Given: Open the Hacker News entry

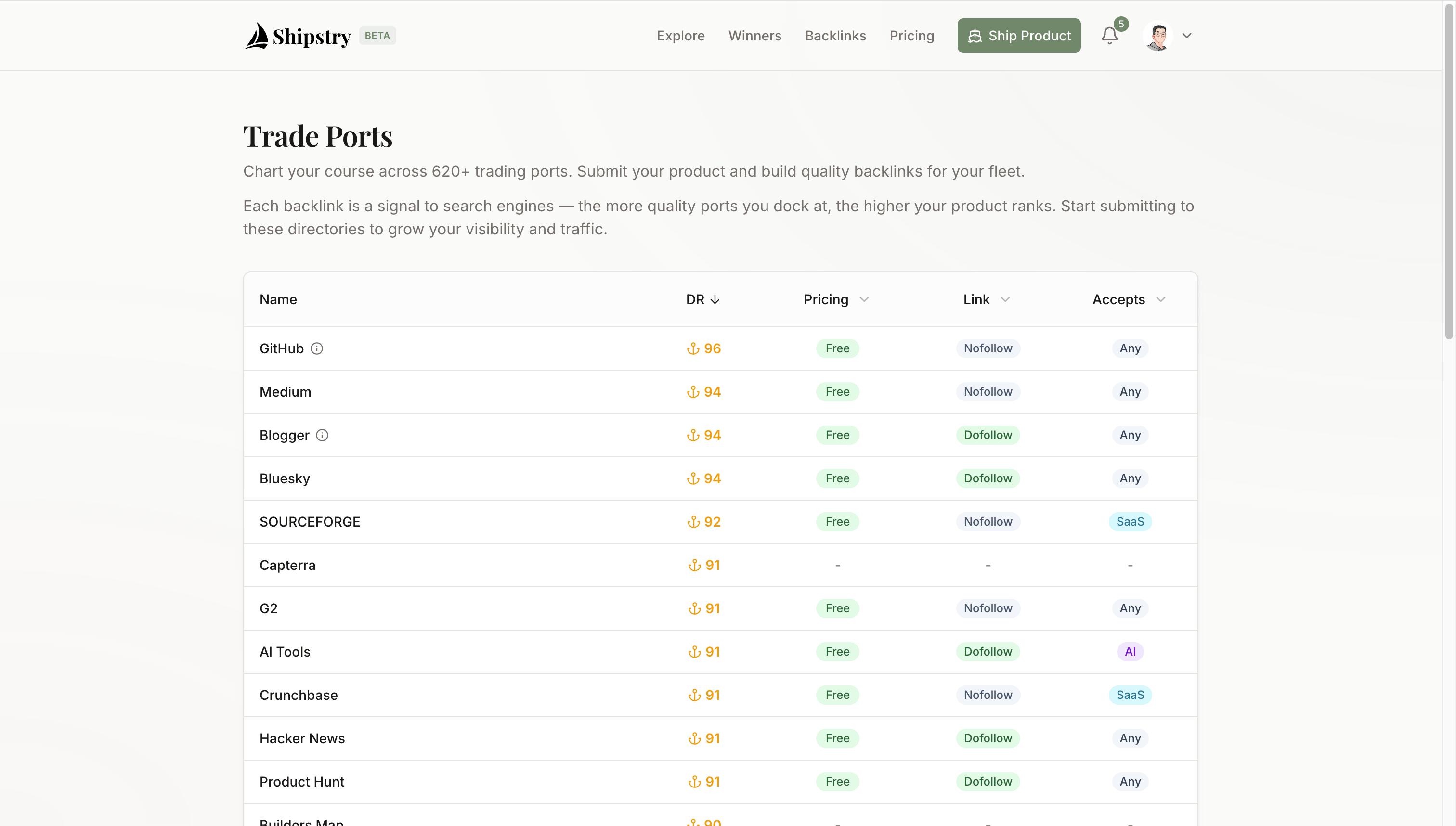Looking at the screenshot, I should [302, 738].
